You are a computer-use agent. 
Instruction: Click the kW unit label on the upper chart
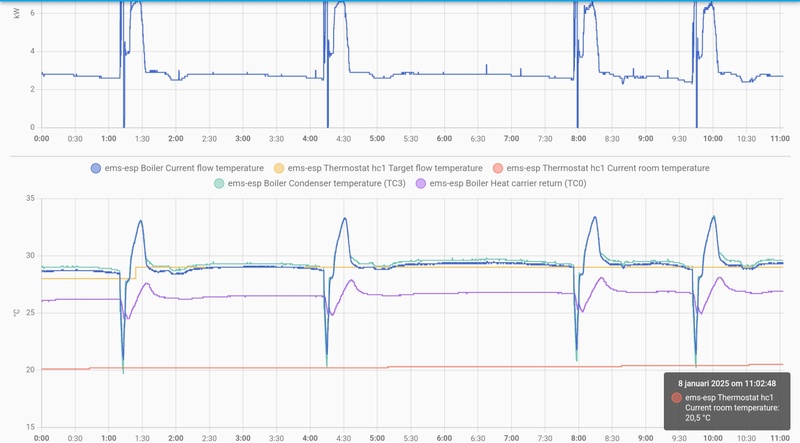pyautogui.click(x=16, y=13)
